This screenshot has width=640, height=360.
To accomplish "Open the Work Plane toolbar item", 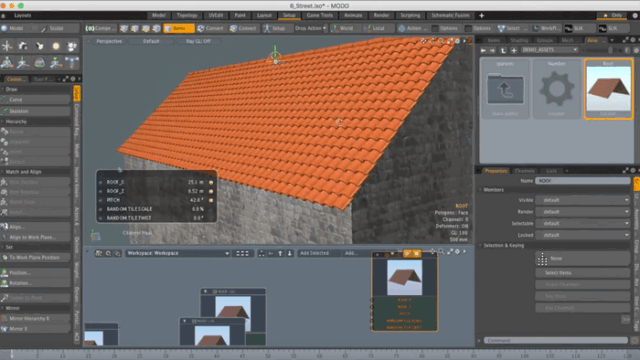I will pos(546,28).
